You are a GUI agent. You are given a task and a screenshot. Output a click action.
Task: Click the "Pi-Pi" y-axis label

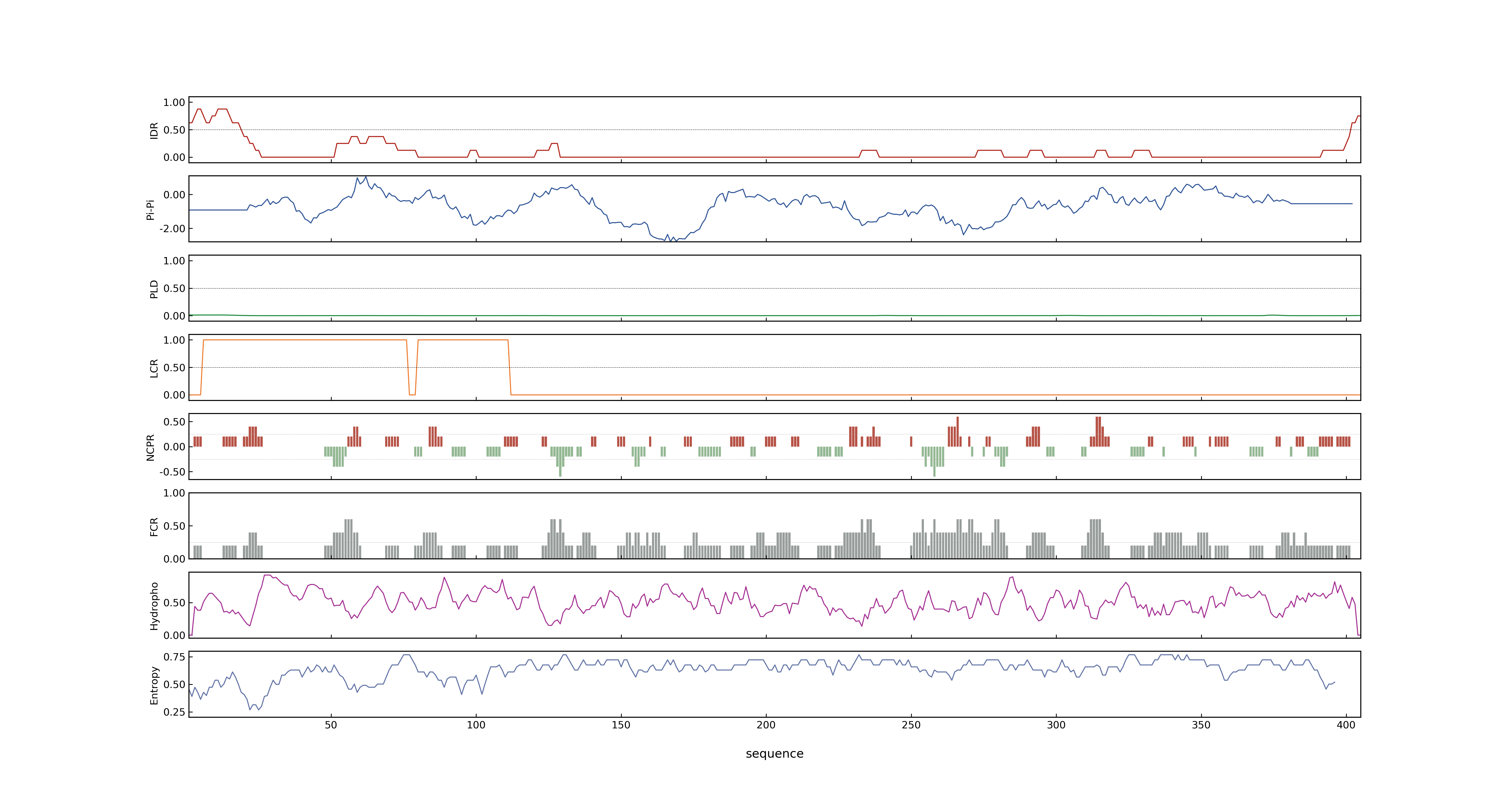[150, 209]
